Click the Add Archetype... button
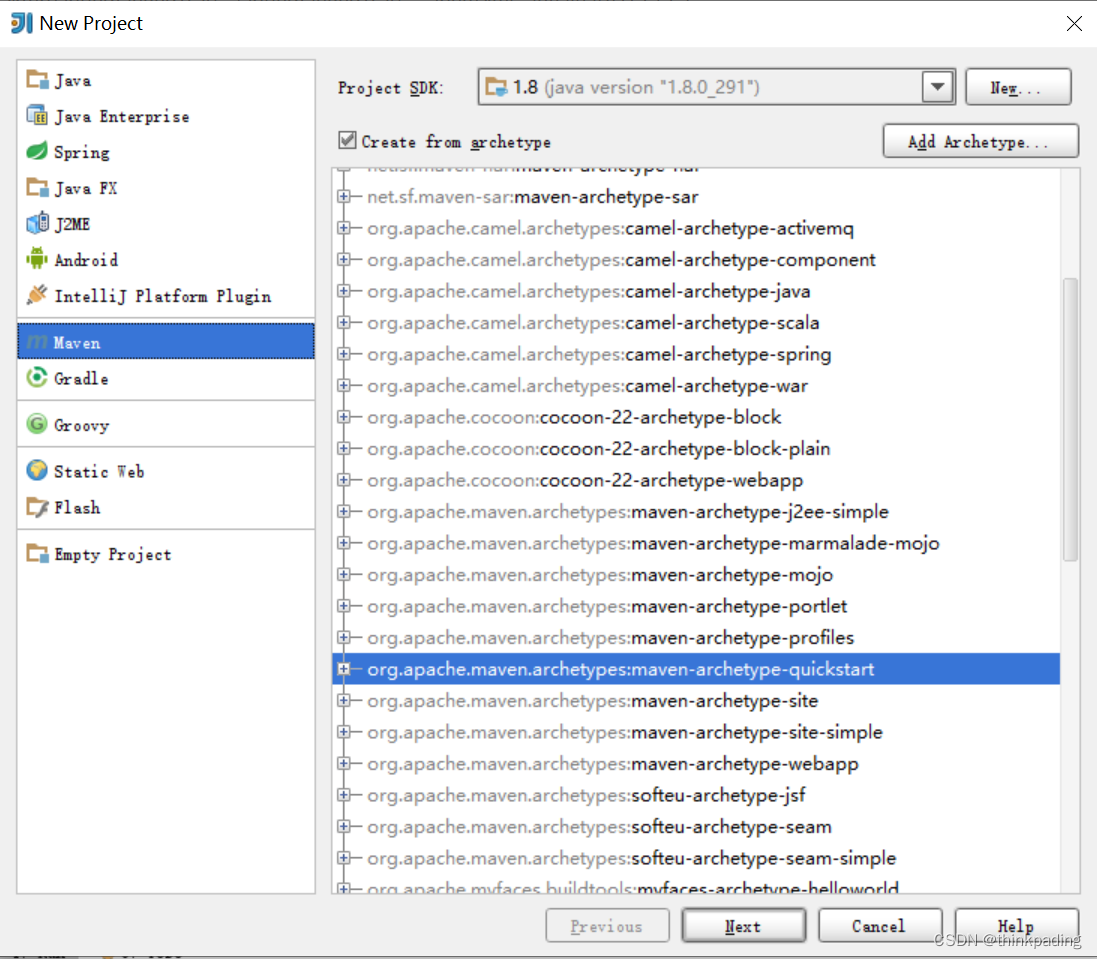Image resolution: width=1097 pixels, height=959 pixels. 980,141
